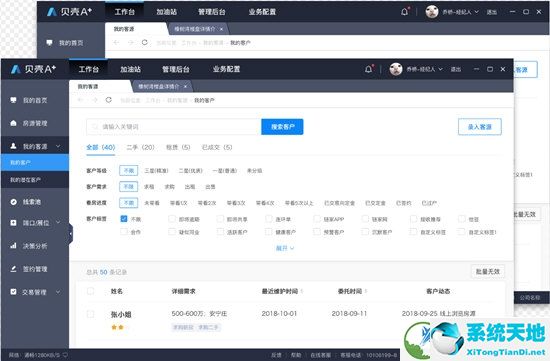The height and width of the screenshot is (361, 550).
Task: Open the 张小姐 customer name
Action: [x=121, y=314]
